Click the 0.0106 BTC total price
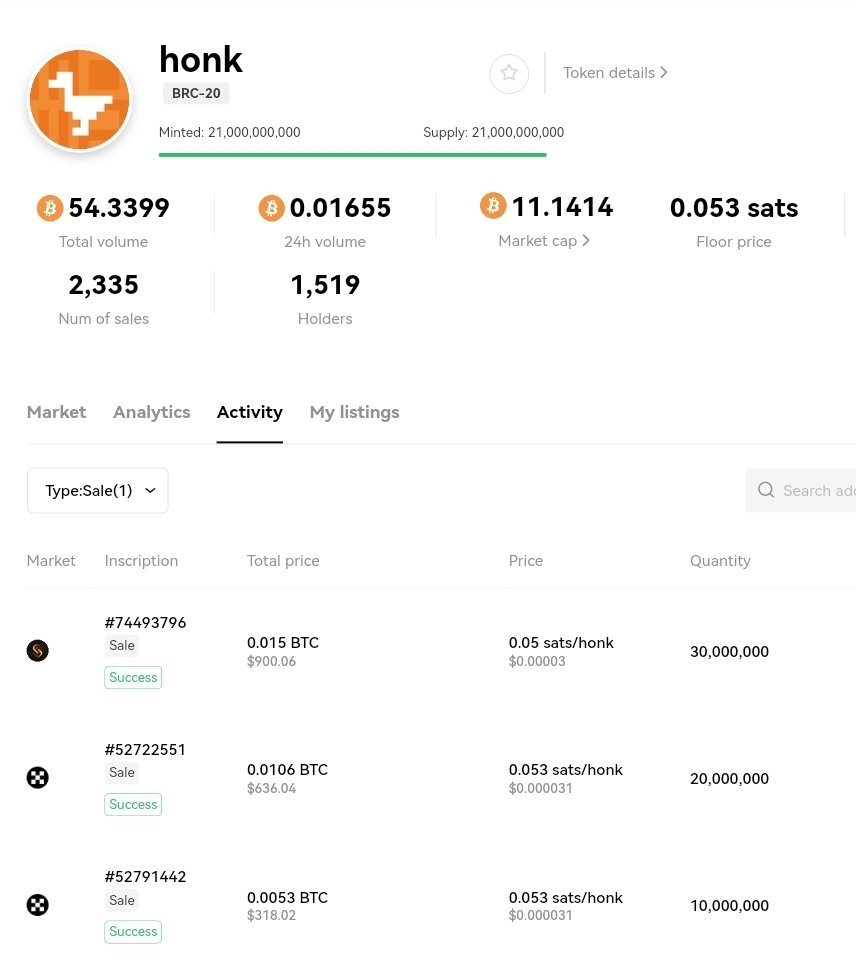 [287, 770]
